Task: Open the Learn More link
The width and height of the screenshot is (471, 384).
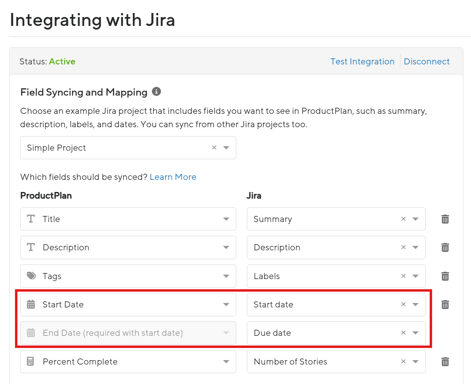Action: [x=173, y=177]
